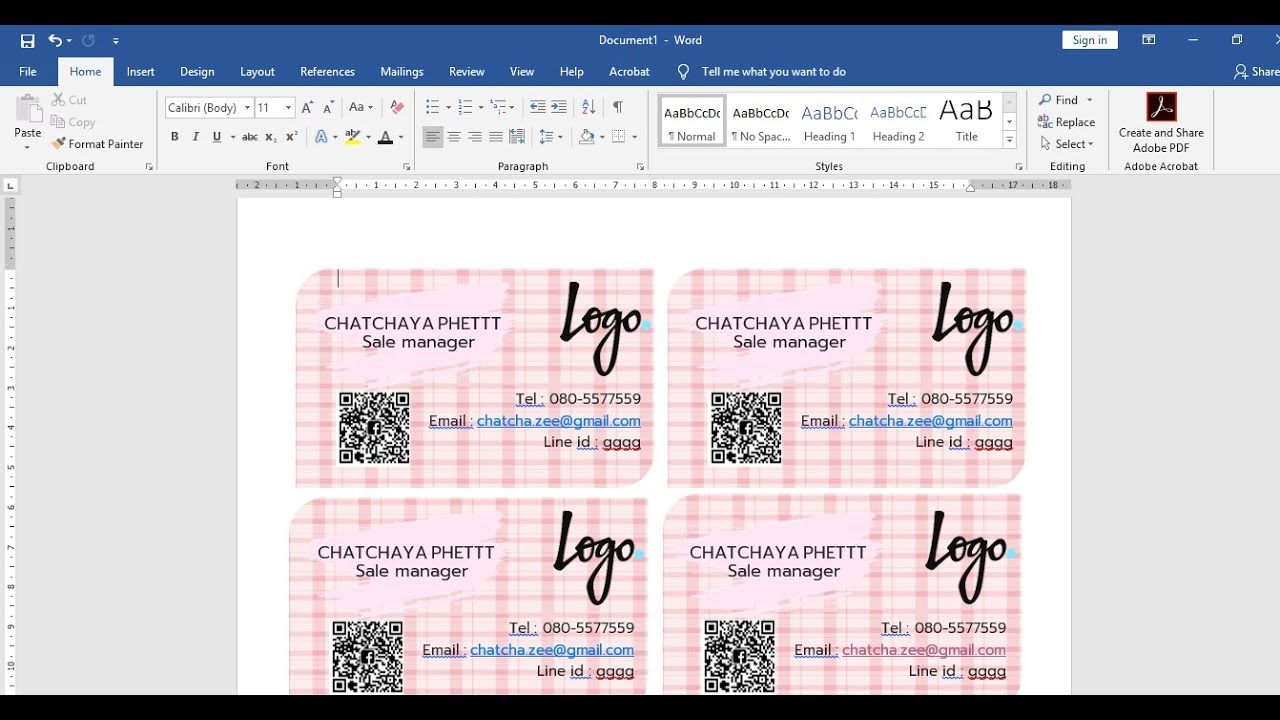Apply numbered list
Image resolution: width=1280 pixels, height=720 pixels.
click(x=465, y=107)
